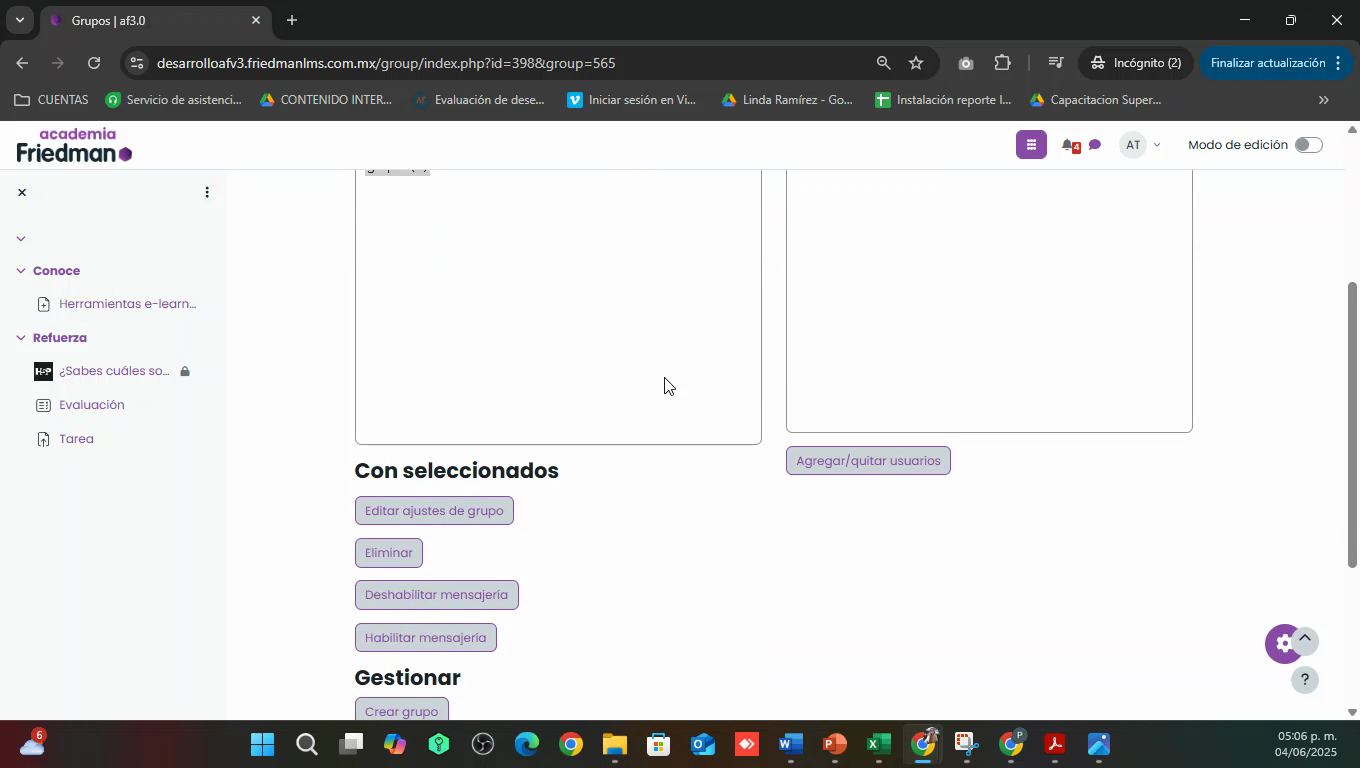Click the Incógnito (2) indicator
This screenshot has height=768, width=1360.
tap(1137, 63)
